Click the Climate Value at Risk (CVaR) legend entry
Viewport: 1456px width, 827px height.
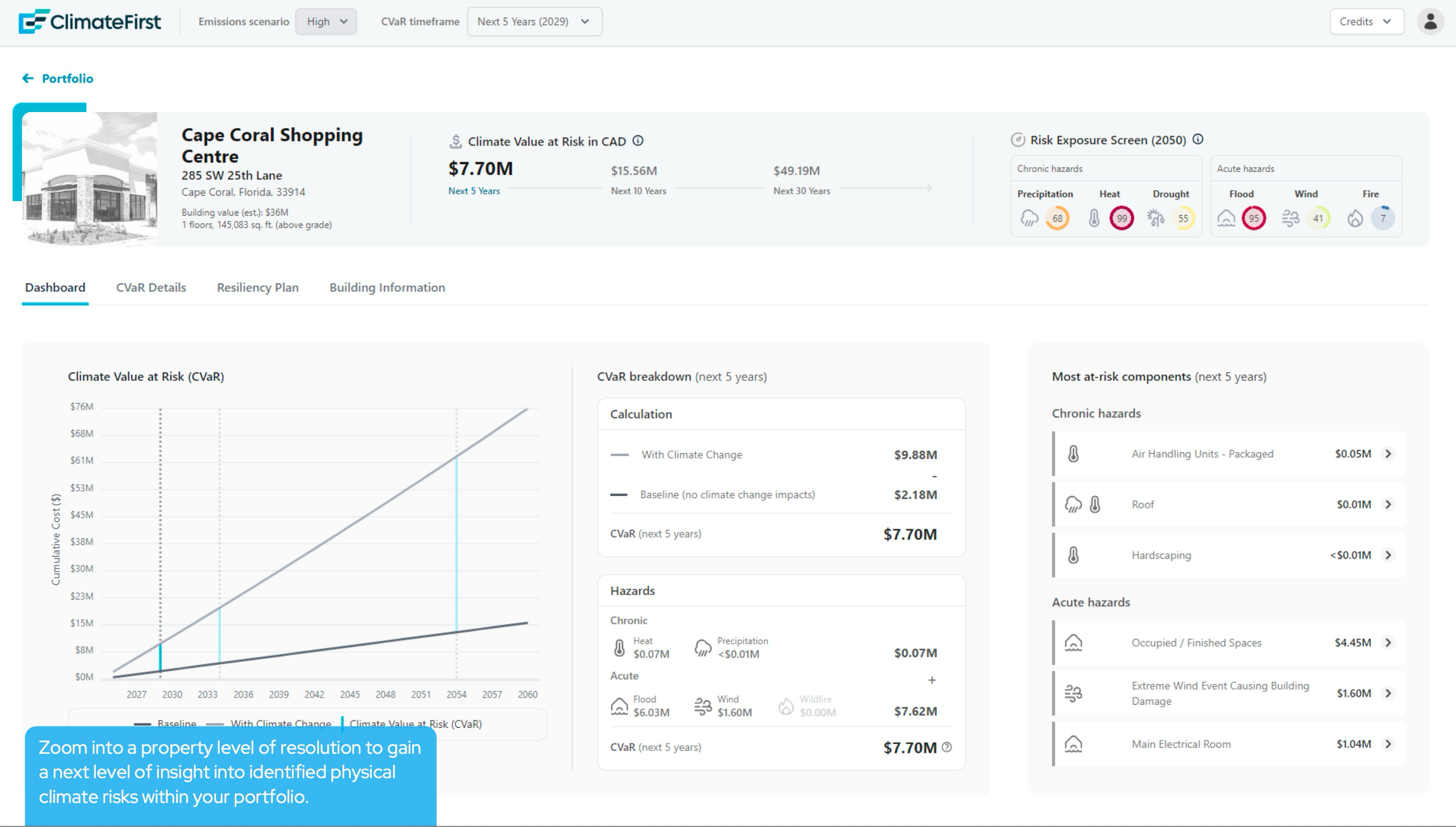pos(411,724)
